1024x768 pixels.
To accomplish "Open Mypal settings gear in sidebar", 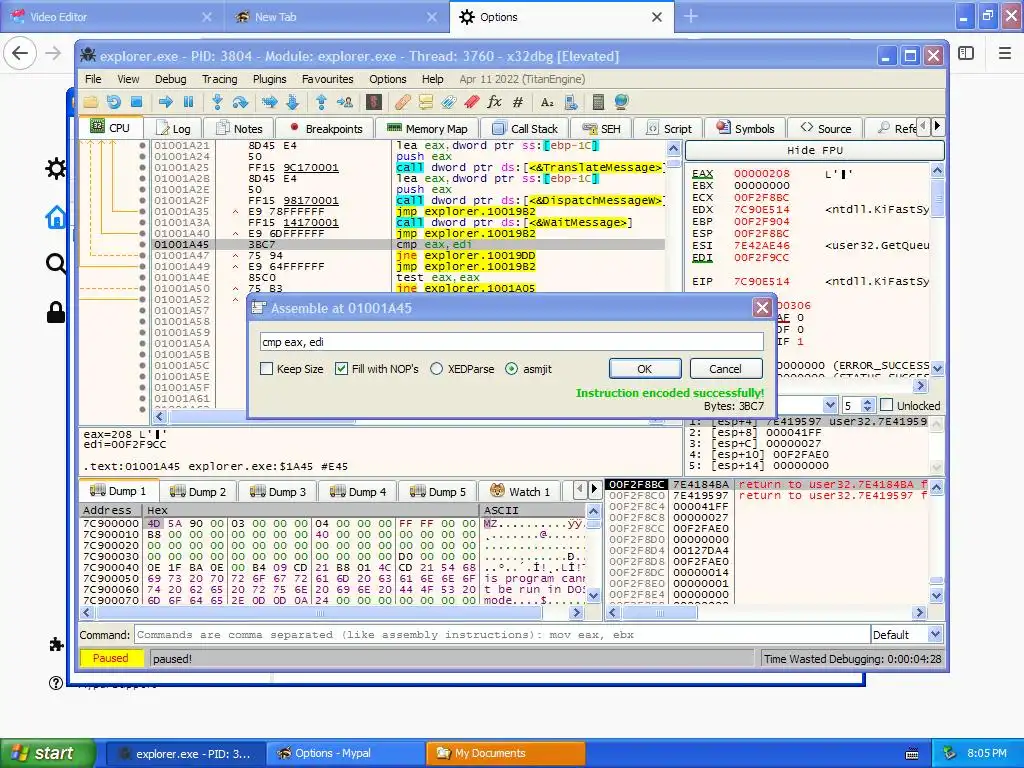I will (56, 168).
